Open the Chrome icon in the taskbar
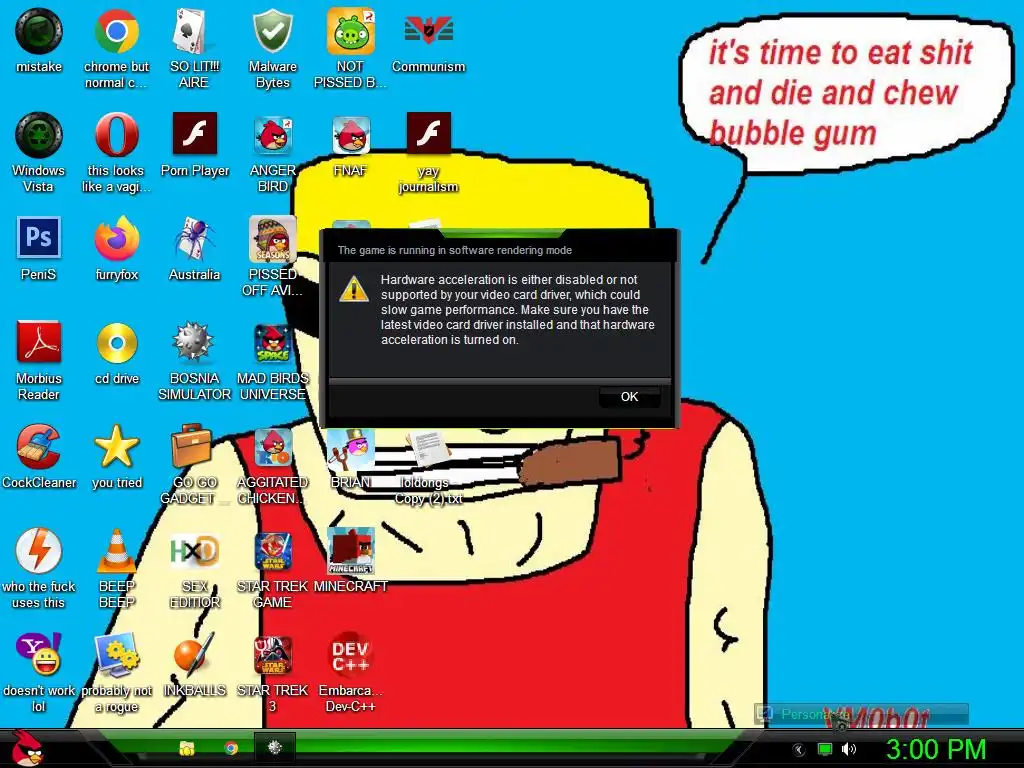The height and width of the screenshot is (768, 1024). (x=231, y=748)
